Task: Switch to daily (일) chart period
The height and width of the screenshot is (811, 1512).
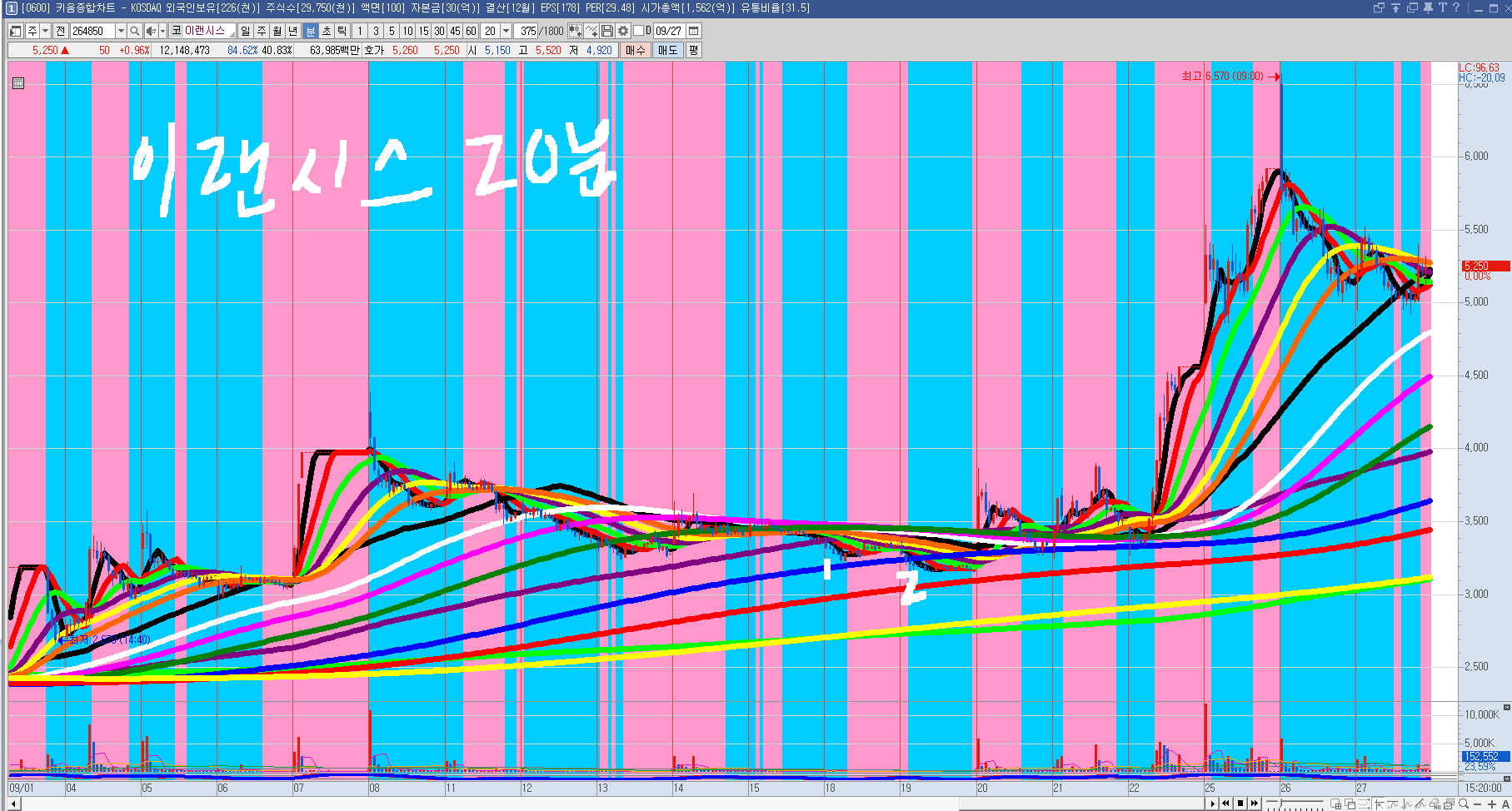Action: (x=245, y=31)
